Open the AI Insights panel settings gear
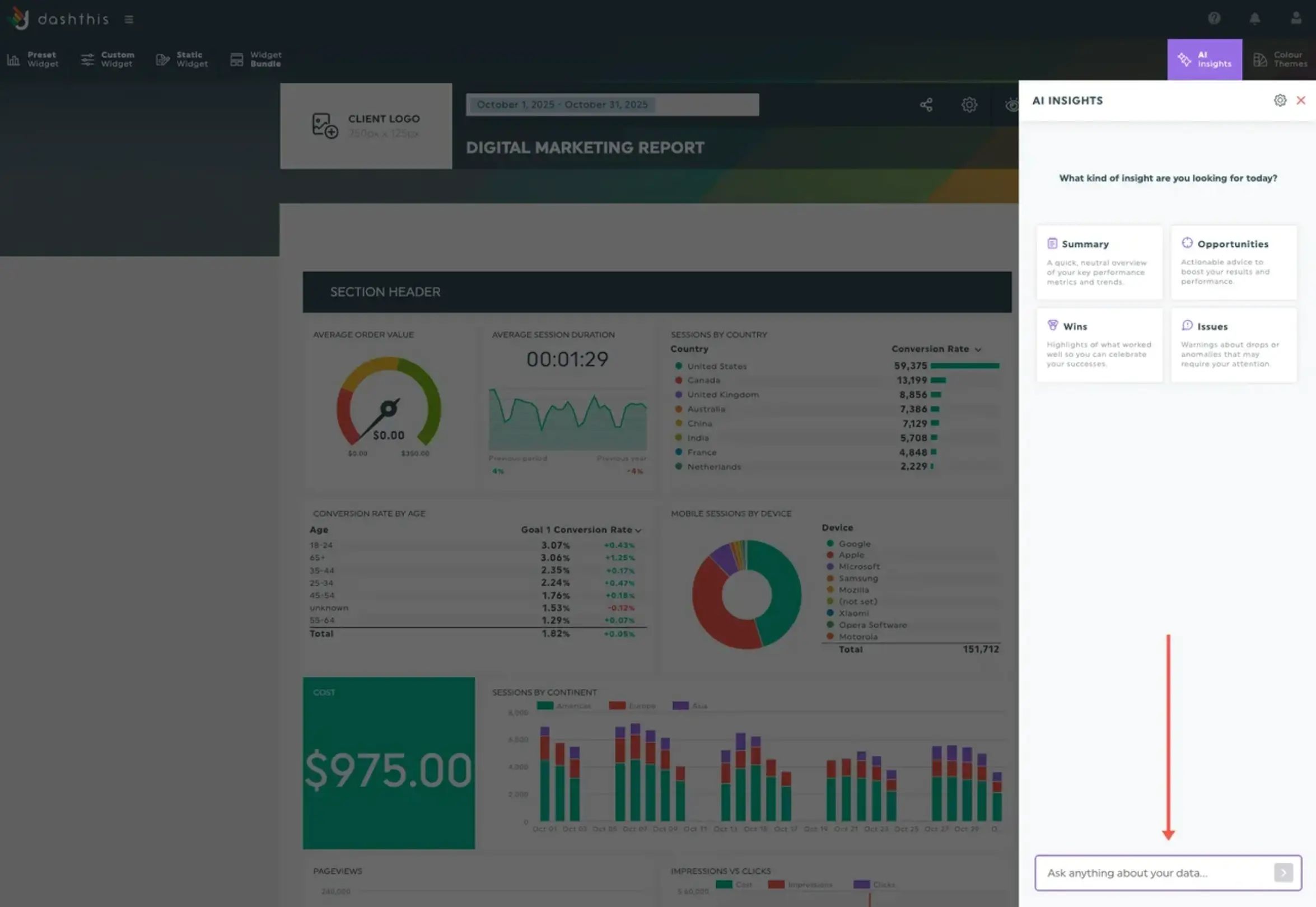 pyautogui.click(x=1280, y=100)
